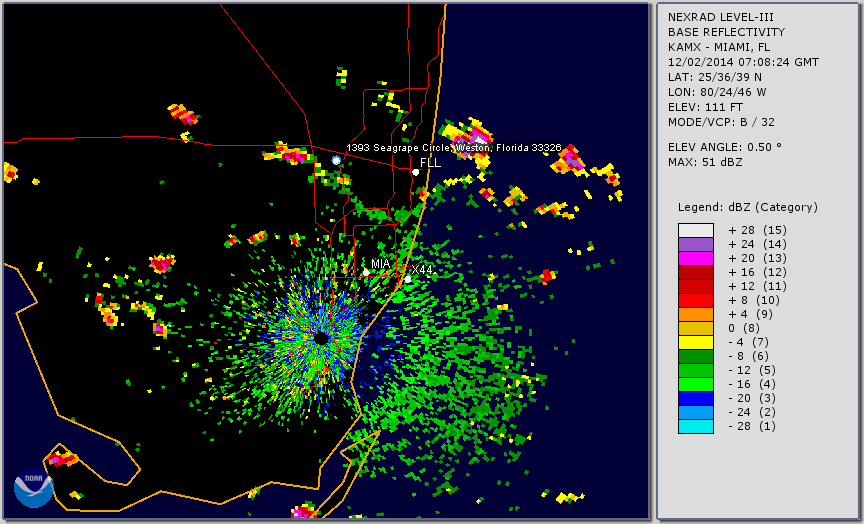Select the -16 (4) bright green swatch
The width and height of the screenshot is (864, 524).
pyautogui.click(x=696, y=385)
